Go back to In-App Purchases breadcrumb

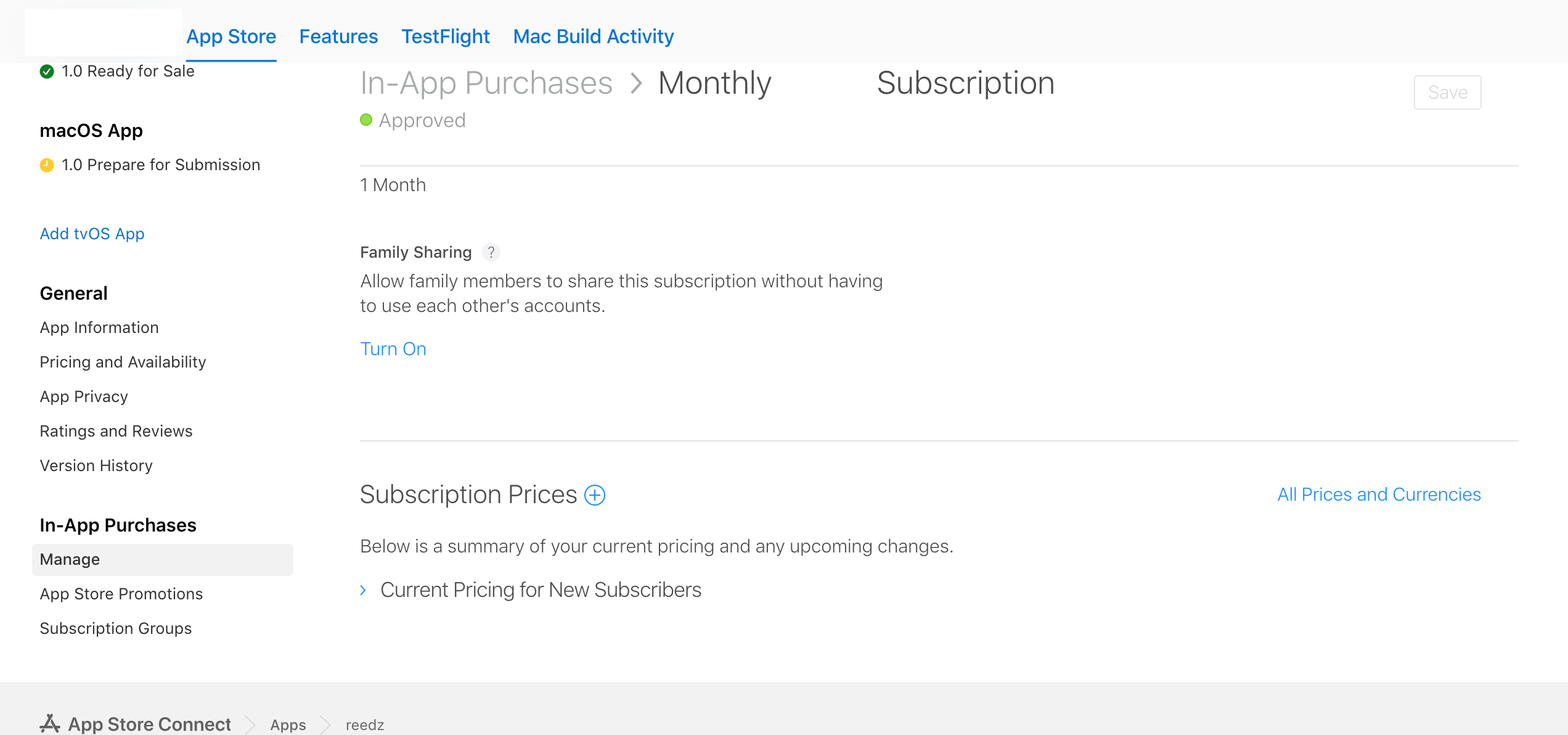pyautogui.click(x=486, y=83)
